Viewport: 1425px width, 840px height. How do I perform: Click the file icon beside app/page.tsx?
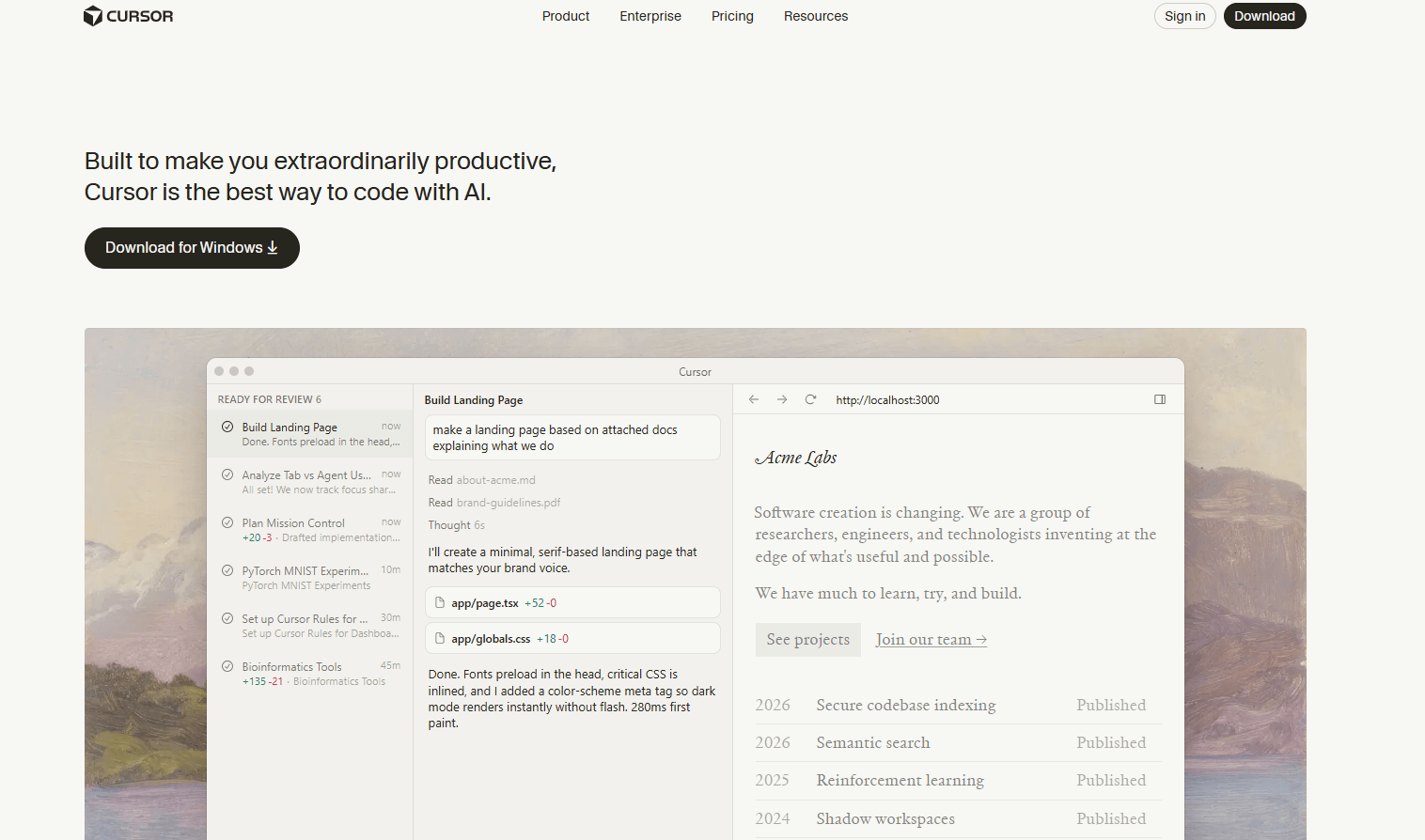tap(440, 602)
